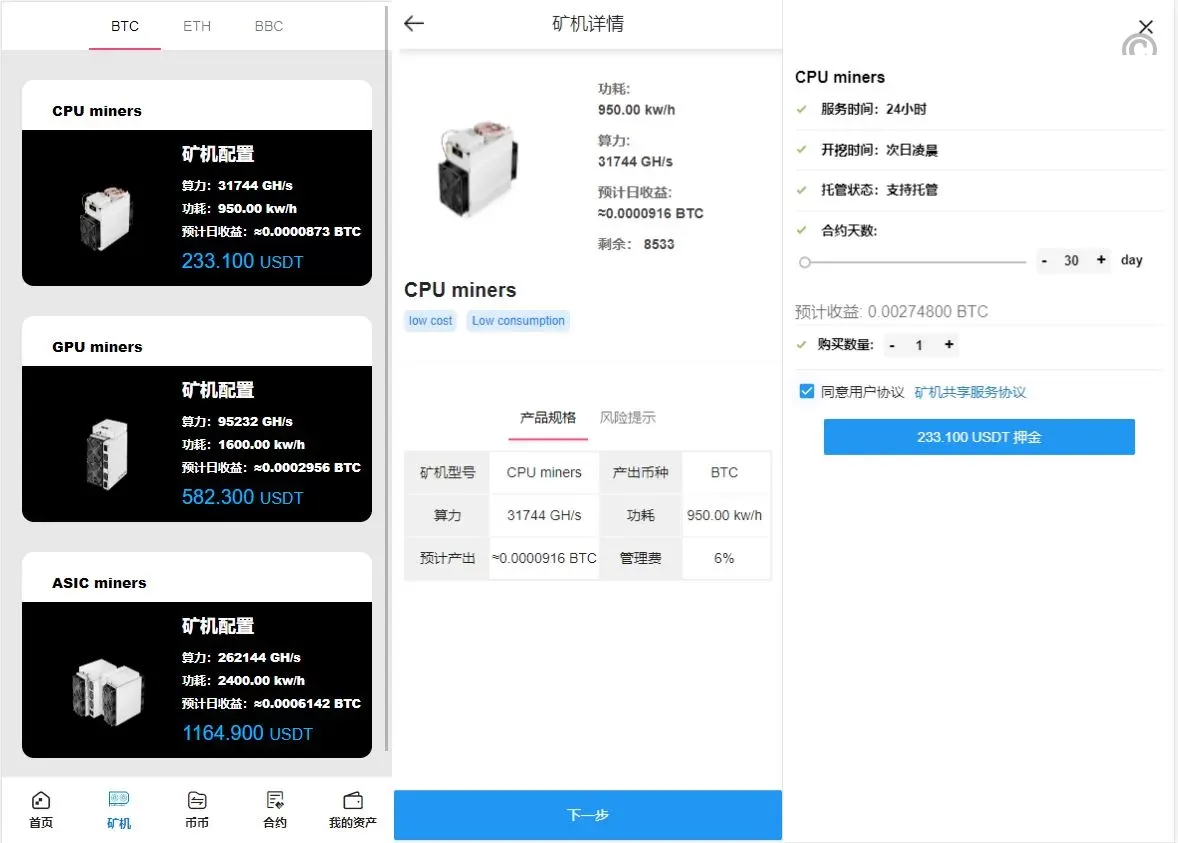Open the 我的资产 wallet icon

click(x=353, y=801)
